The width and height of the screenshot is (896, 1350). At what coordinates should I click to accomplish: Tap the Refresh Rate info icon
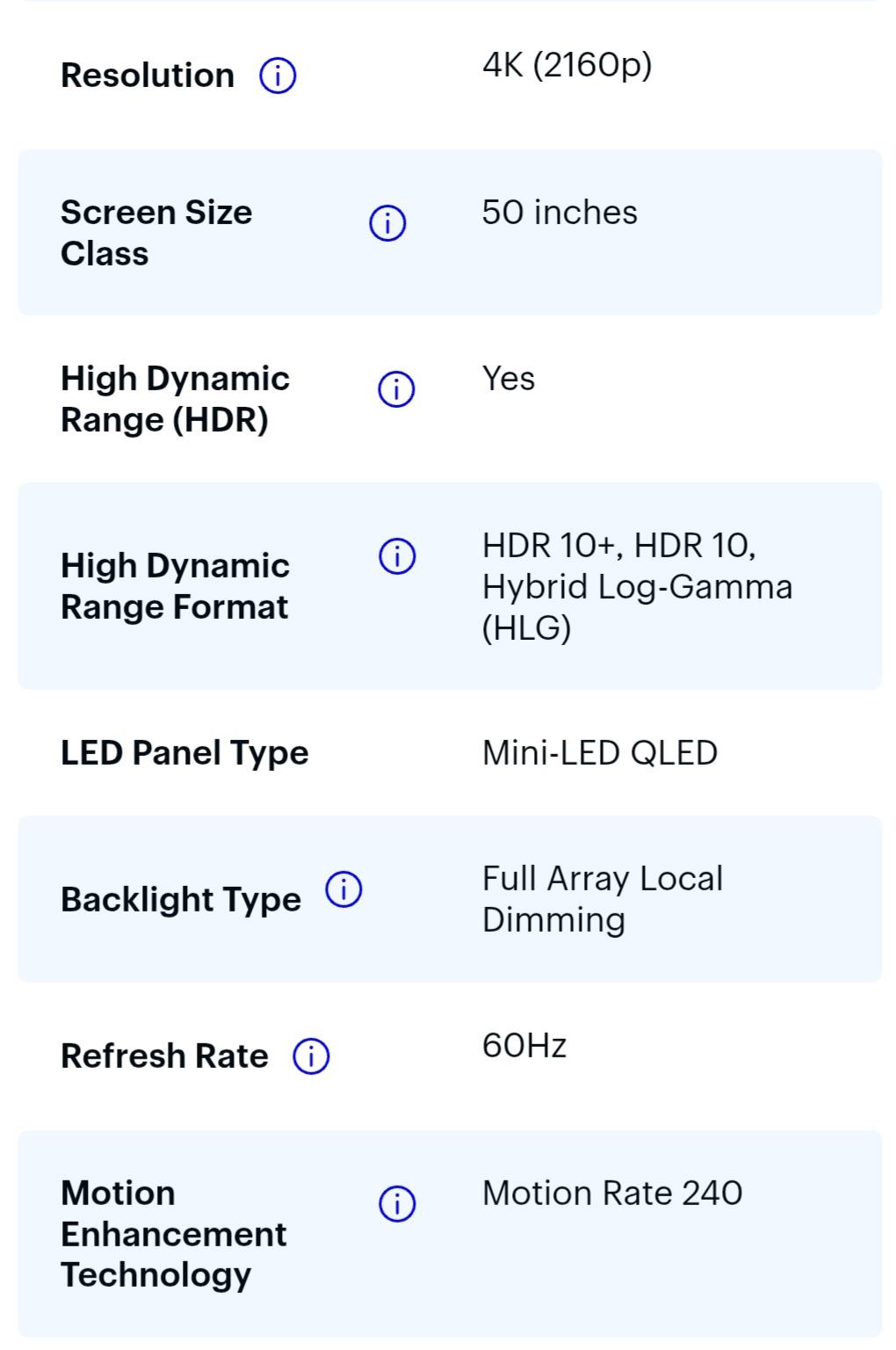click(x=311, y=1056)
